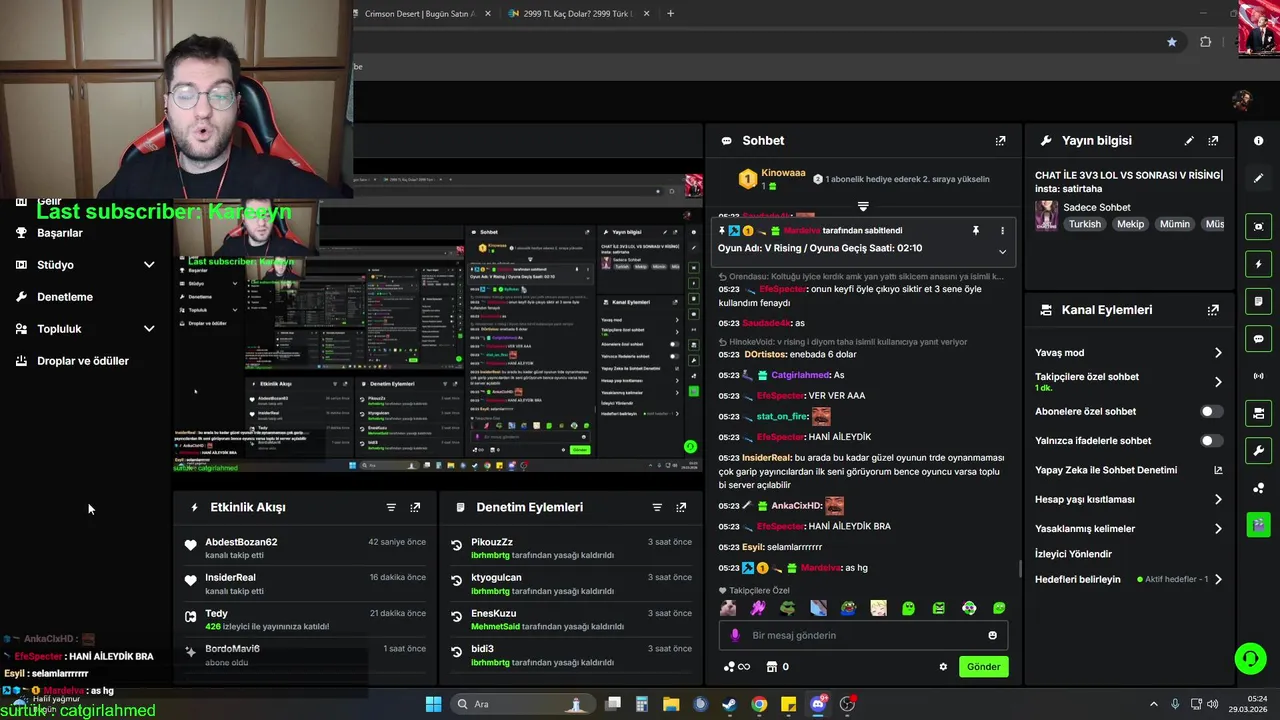Open a new browser tab

(x=670, y=14)
